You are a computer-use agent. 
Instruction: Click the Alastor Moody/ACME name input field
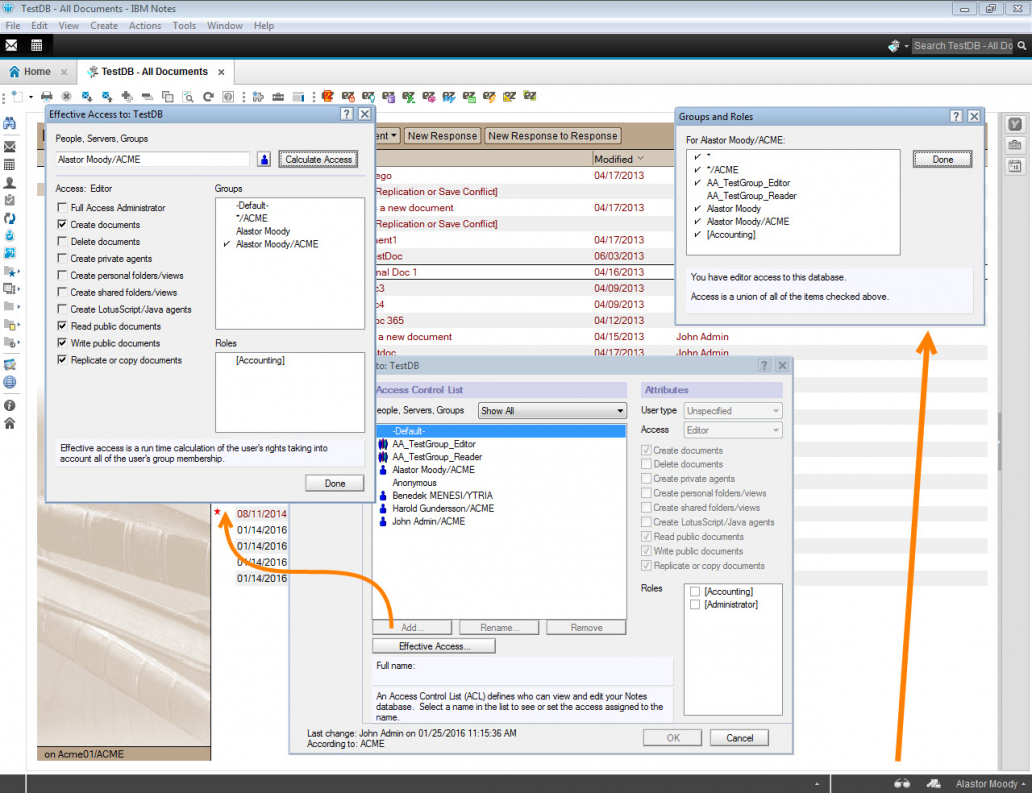pyautogui.click(x=153, y=159)
